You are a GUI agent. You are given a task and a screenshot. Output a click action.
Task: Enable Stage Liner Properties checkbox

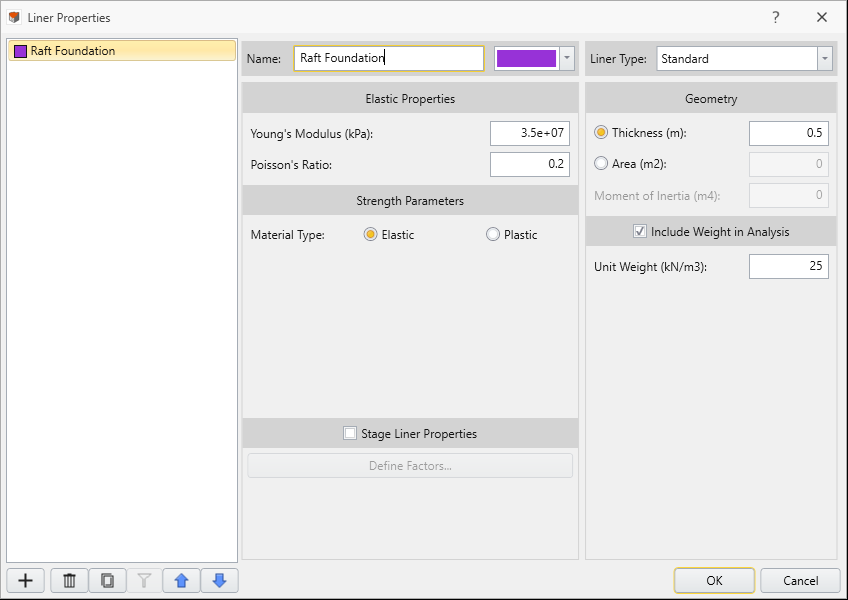click(x=350, y=433)
